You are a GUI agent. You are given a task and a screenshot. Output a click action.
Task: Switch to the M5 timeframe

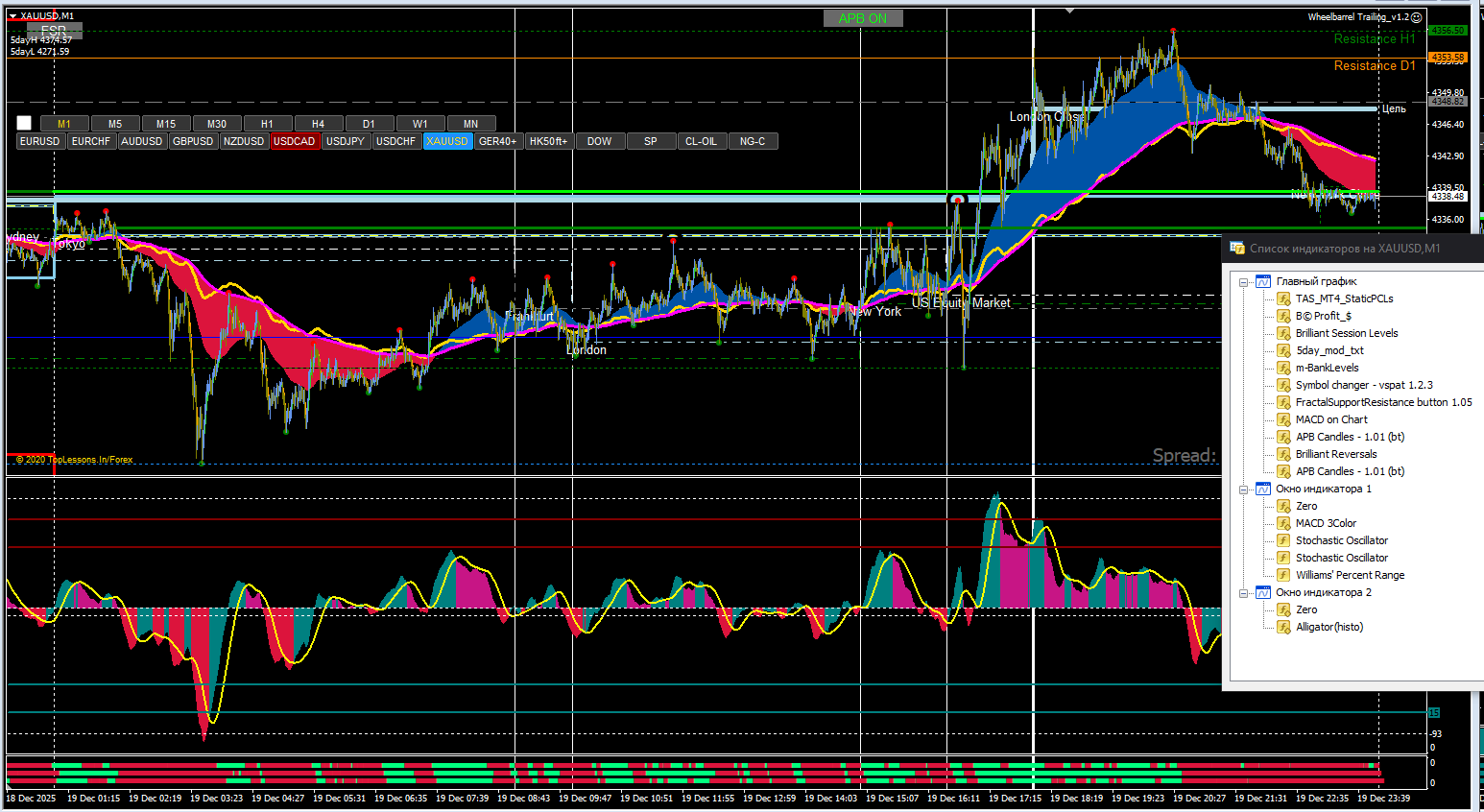pyautogui.click(x=115, y=124)
